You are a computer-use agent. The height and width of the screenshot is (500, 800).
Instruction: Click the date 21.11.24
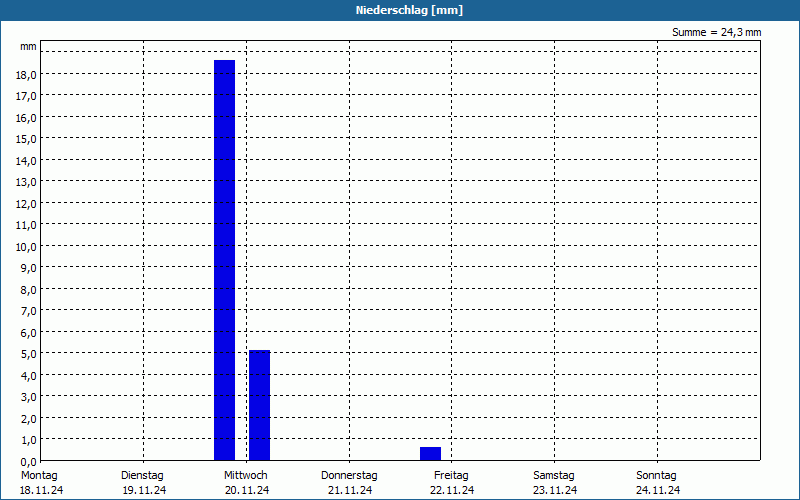pos(350,490)
